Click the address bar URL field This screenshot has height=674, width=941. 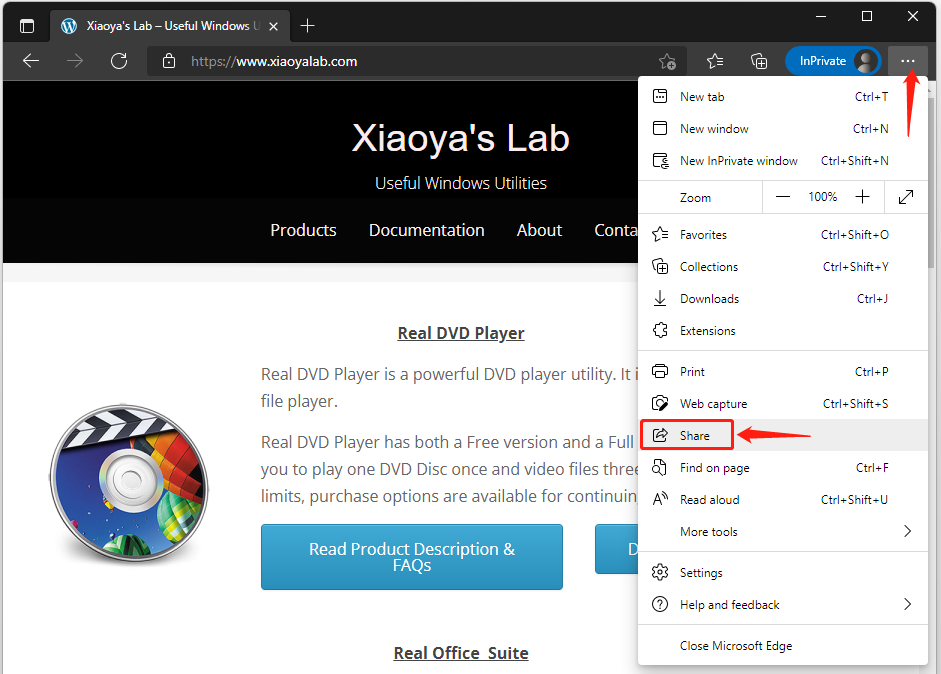click(x=400, y=61)
